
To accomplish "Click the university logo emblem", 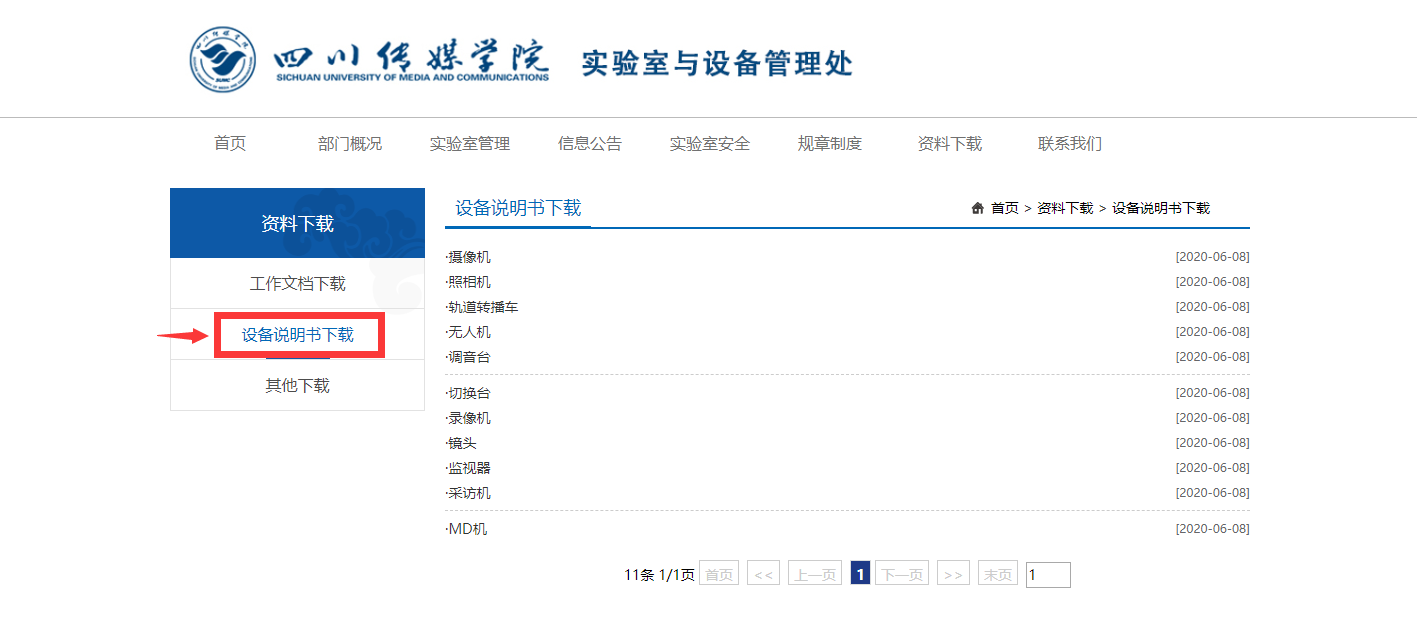I will (222, 60).
